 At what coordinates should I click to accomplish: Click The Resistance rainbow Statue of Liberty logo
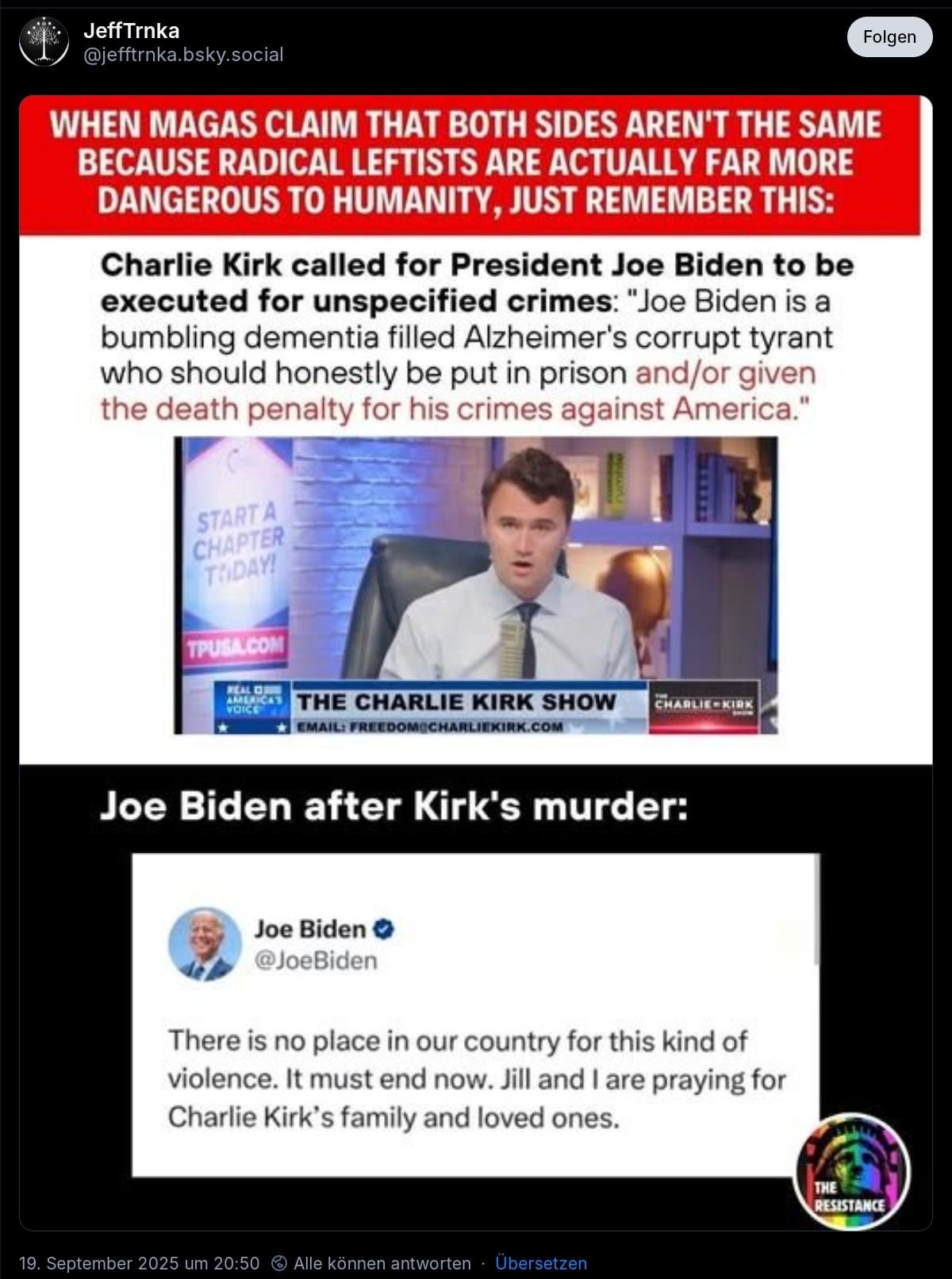click(852, 1172)
